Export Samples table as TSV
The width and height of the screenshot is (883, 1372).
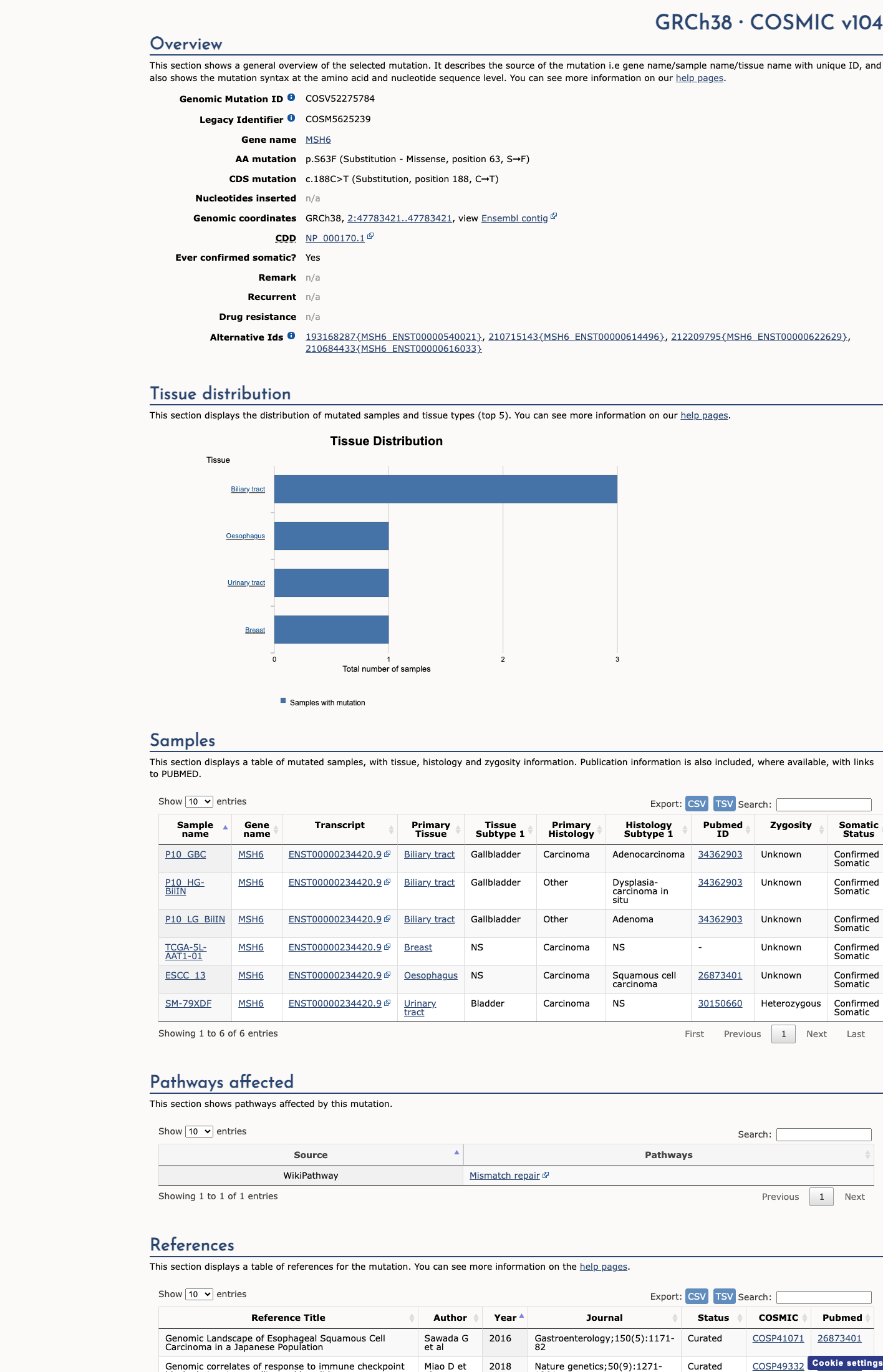click(724, 804)
